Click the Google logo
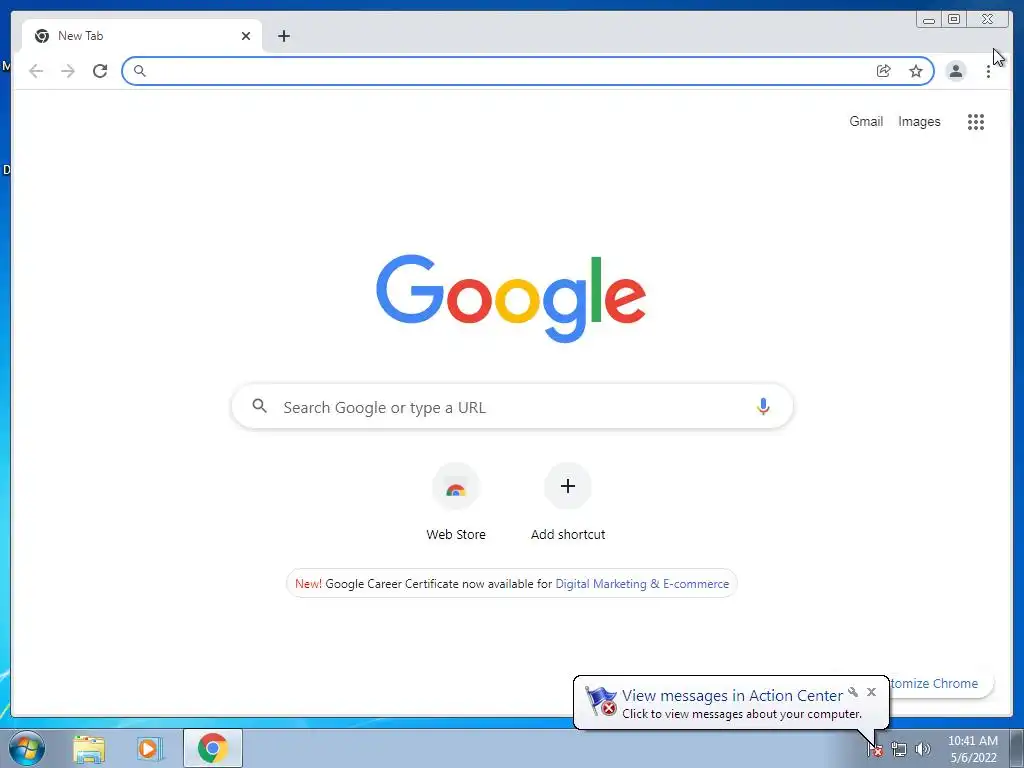Screen dimensions: 1024x768 coord(511,298)
